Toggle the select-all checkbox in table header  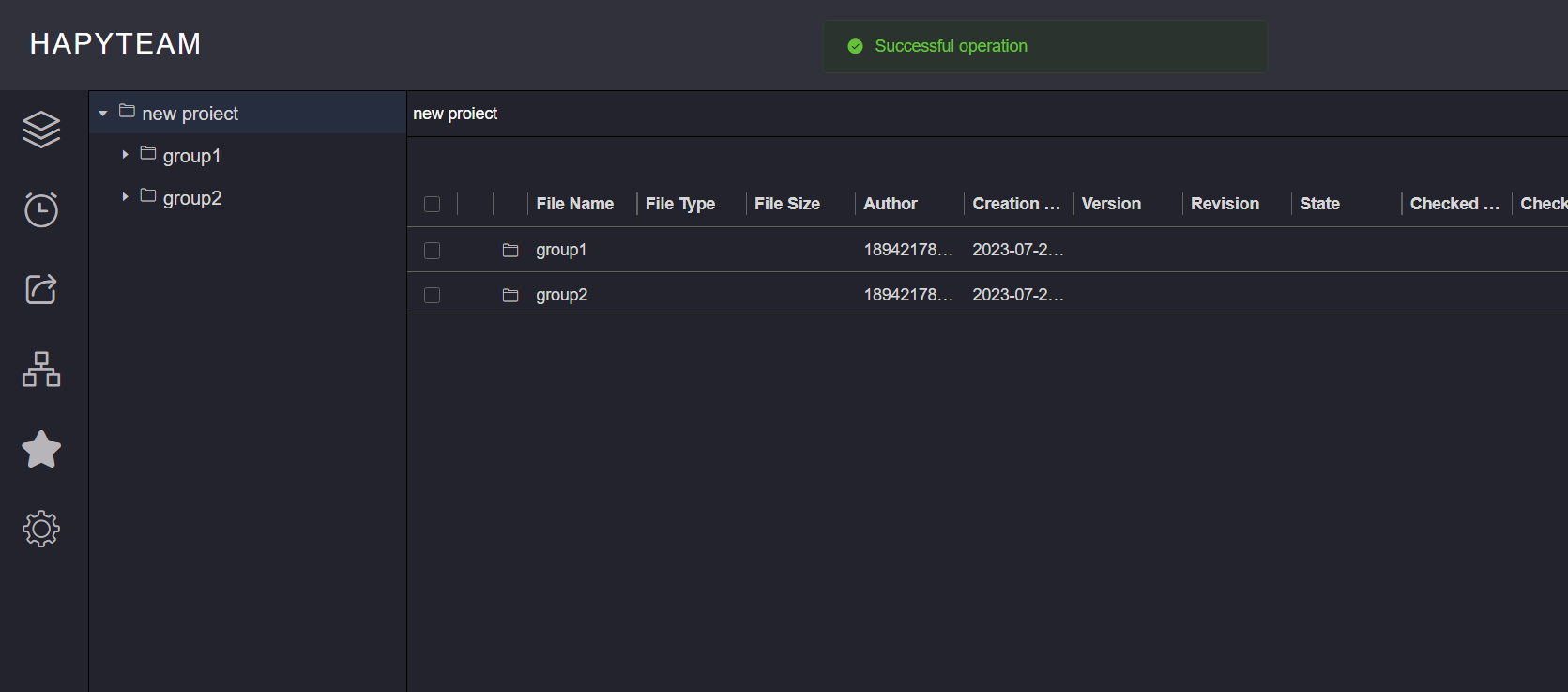(x=432, y=204)
